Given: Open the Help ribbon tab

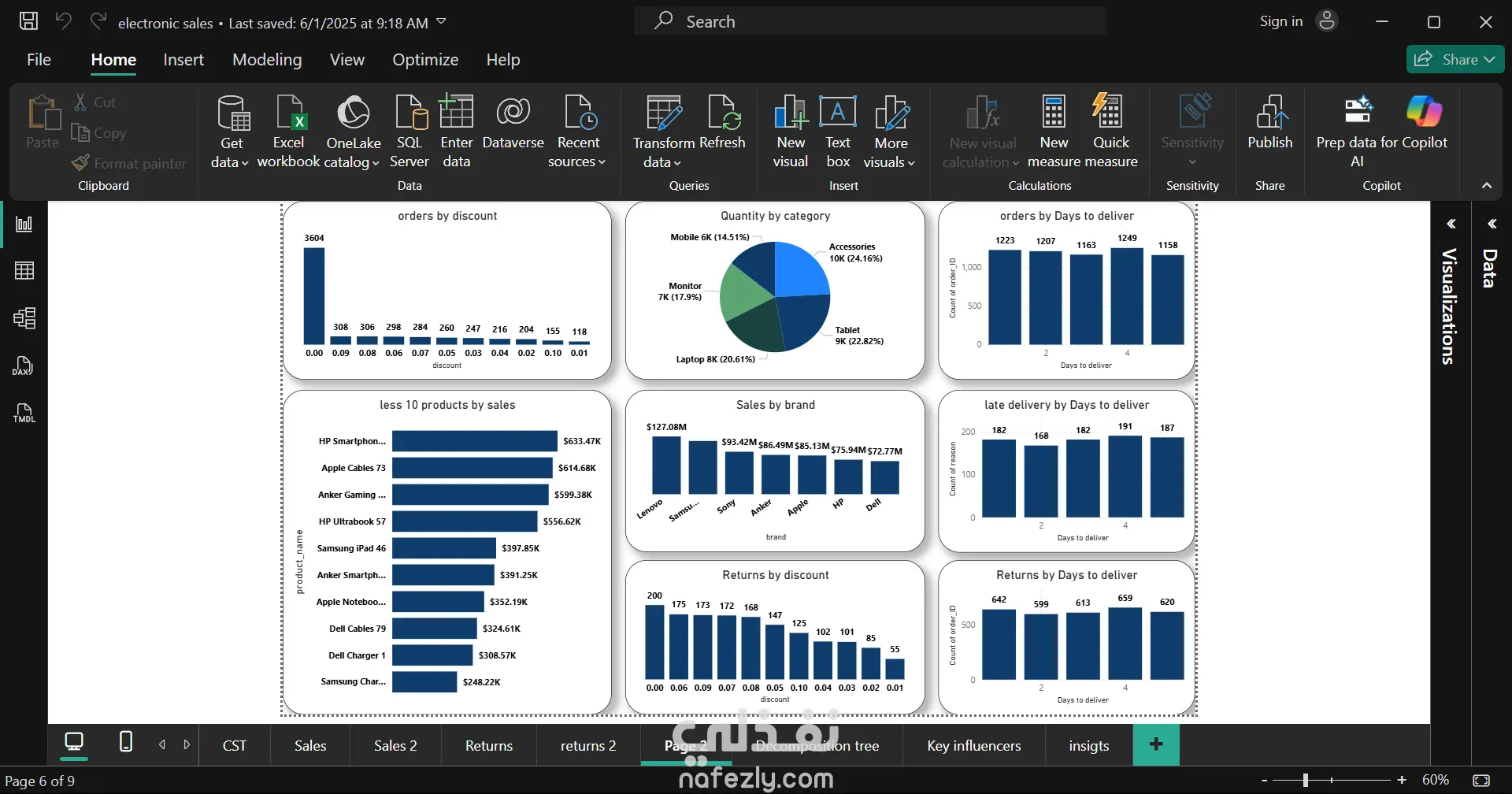Looking at the screenshot, I should 503,60.
